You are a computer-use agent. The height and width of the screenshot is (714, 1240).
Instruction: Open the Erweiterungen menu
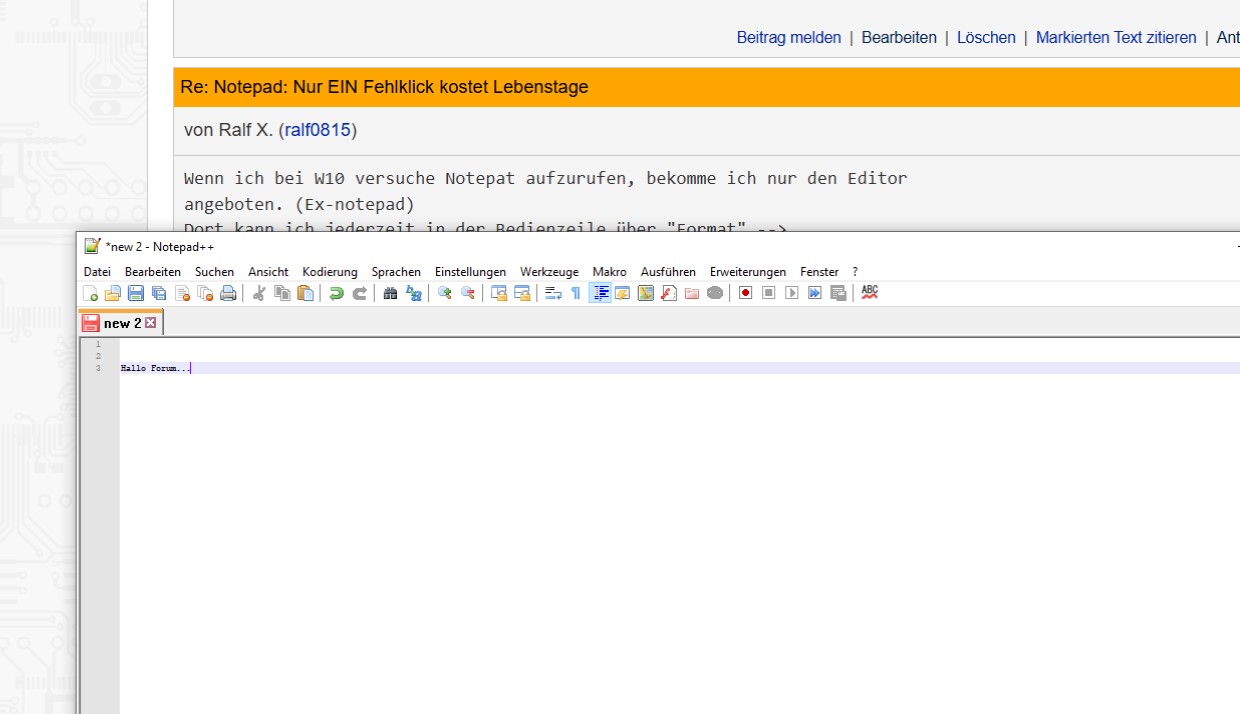pos(748,272)
